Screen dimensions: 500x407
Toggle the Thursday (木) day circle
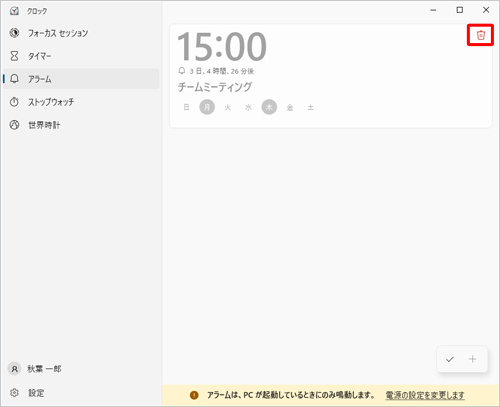(x=269, y=107)
